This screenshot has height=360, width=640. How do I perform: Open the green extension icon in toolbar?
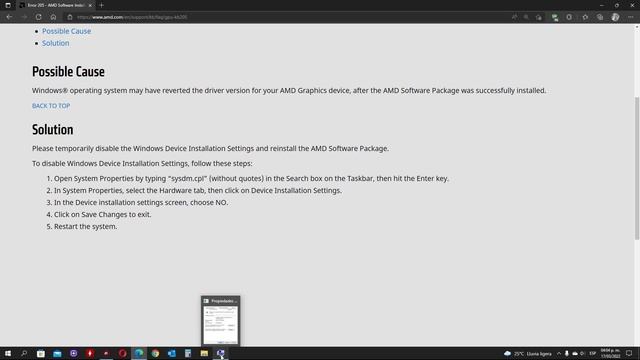(555, 17)
